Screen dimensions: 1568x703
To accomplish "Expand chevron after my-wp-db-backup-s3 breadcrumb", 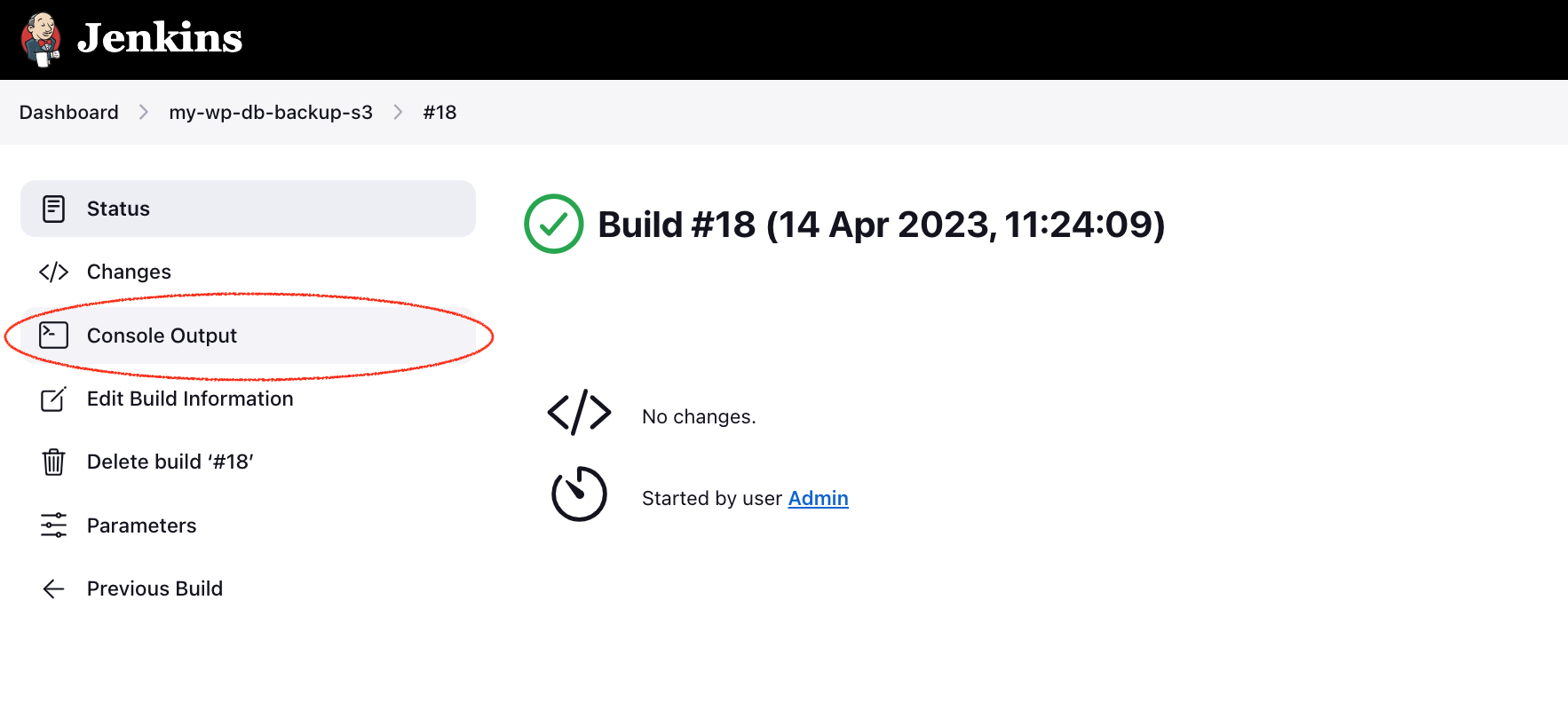I will [x=398, y=112].
